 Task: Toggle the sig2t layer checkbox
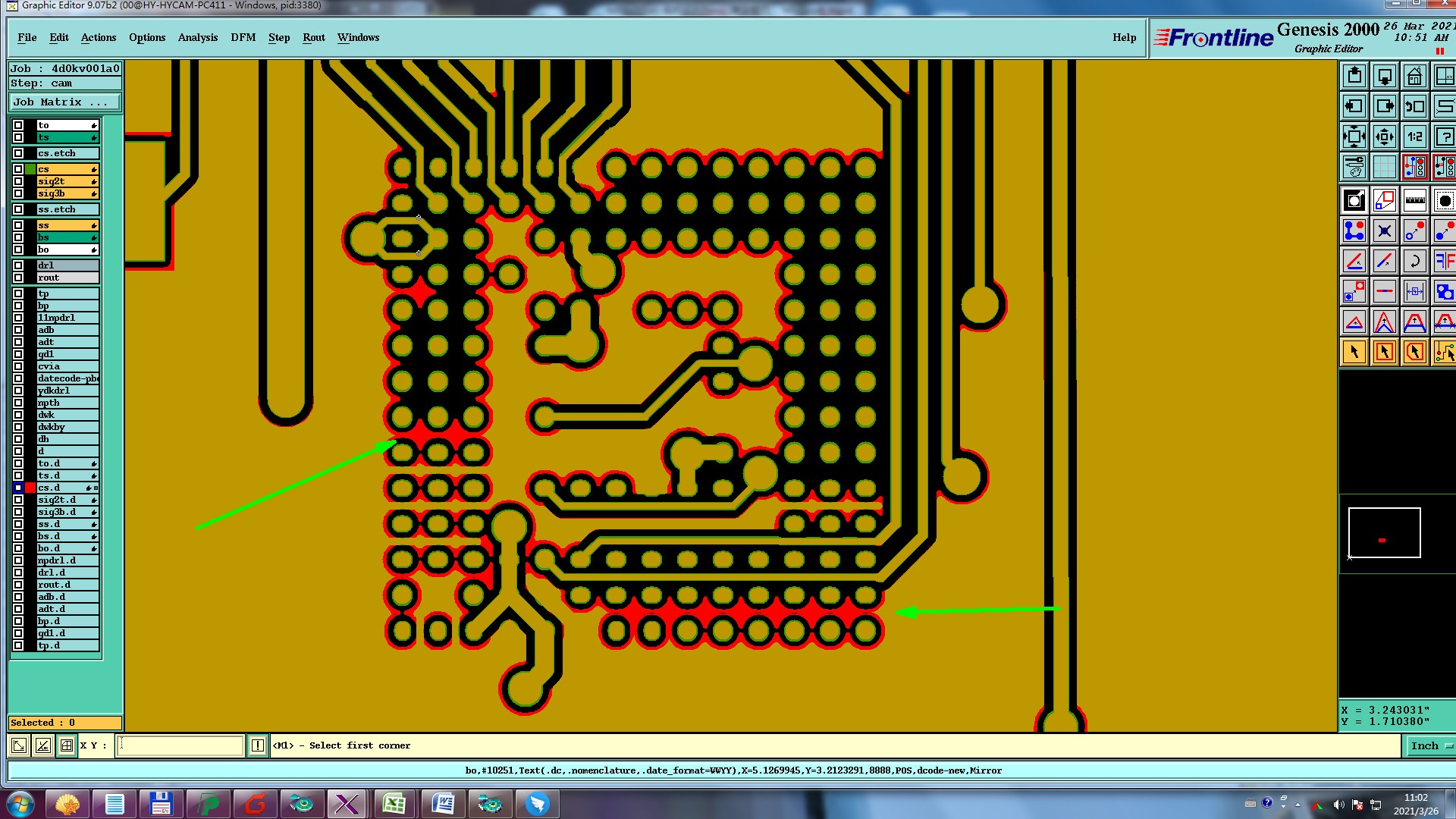tap(18, 181)
